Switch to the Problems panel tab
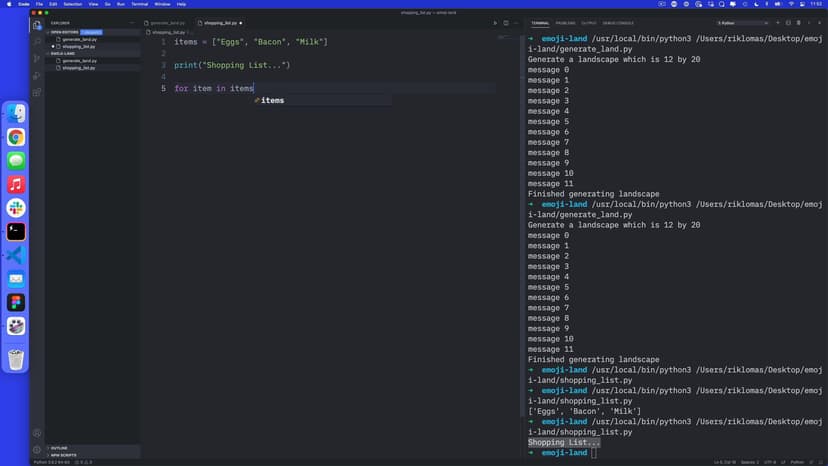 [x=566, y=22]
